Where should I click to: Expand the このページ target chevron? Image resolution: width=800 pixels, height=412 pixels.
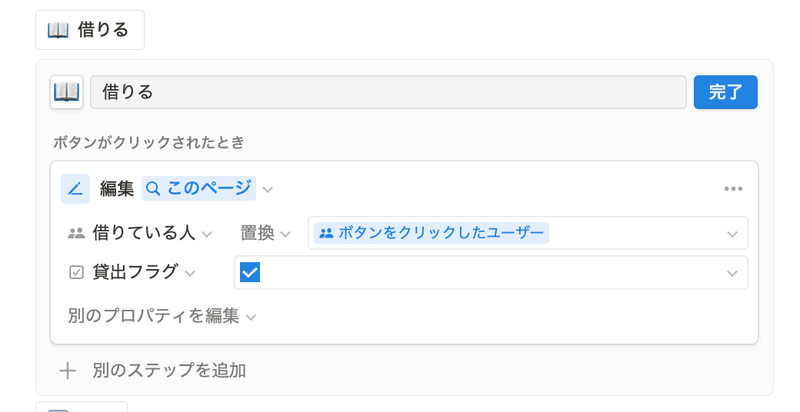pos(267,190)
